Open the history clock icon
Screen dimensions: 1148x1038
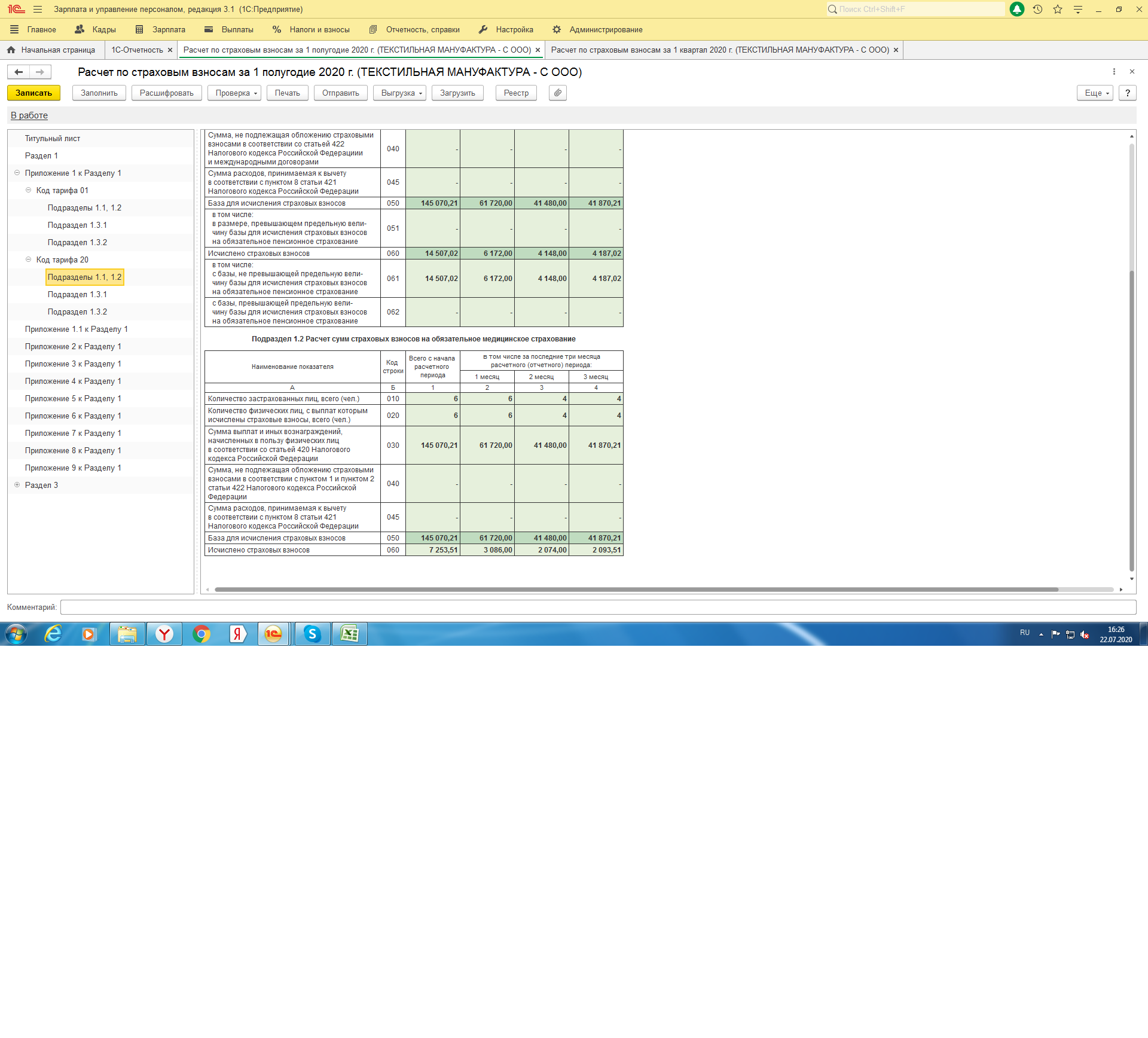(1037, 10)
